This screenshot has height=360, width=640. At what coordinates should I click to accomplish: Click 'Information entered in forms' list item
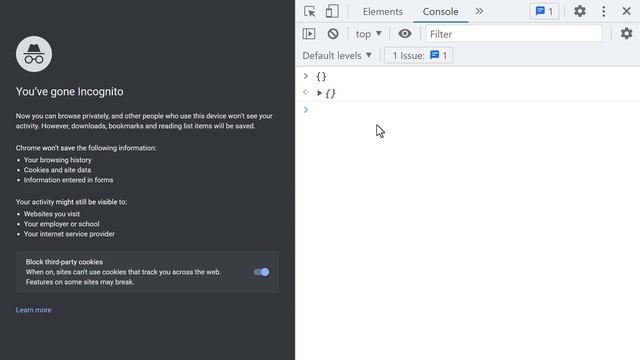click(68, 180)
